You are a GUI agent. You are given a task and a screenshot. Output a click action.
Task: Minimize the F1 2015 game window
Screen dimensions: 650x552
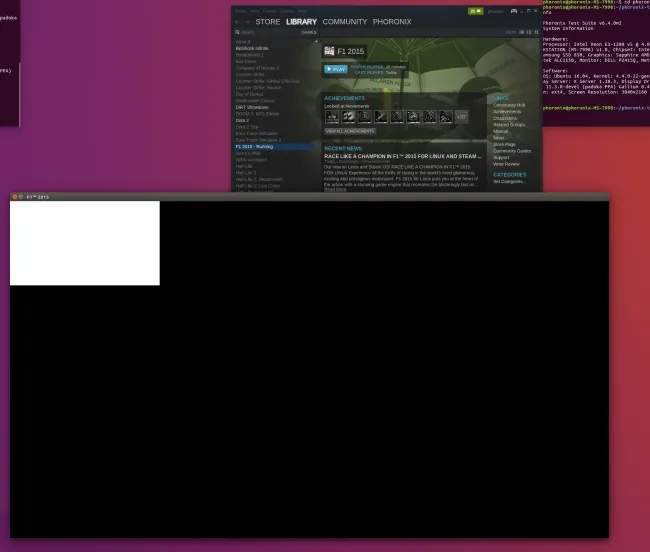pyautogui.click(x=21, y=197)
